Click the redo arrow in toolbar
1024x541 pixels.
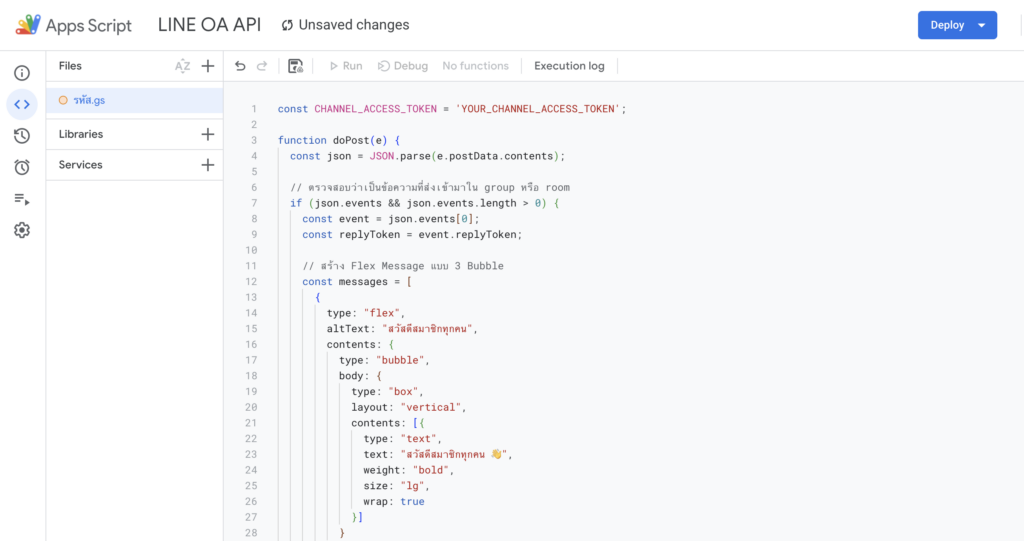tap(262, 66)
